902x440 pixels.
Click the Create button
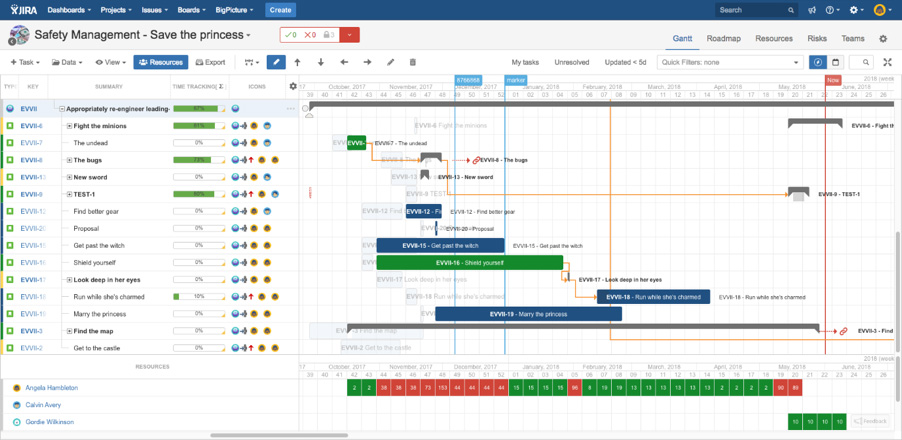coord(280,10)
